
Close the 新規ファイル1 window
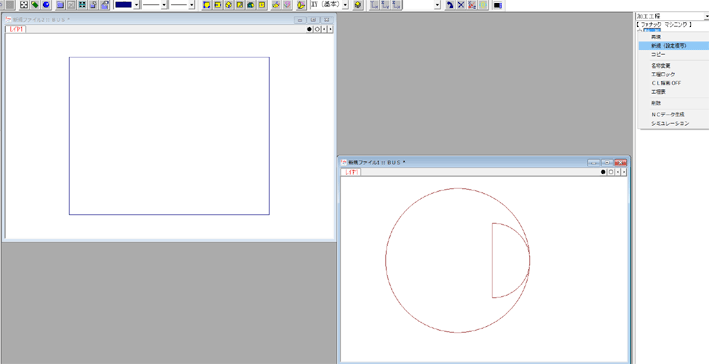pyautogui.click(x=620, y=162)
